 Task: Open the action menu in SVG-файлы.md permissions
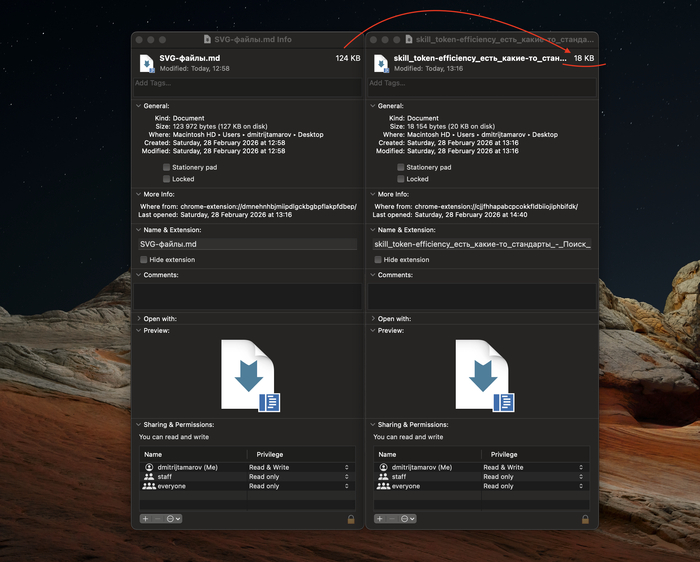tap(173, 519)
